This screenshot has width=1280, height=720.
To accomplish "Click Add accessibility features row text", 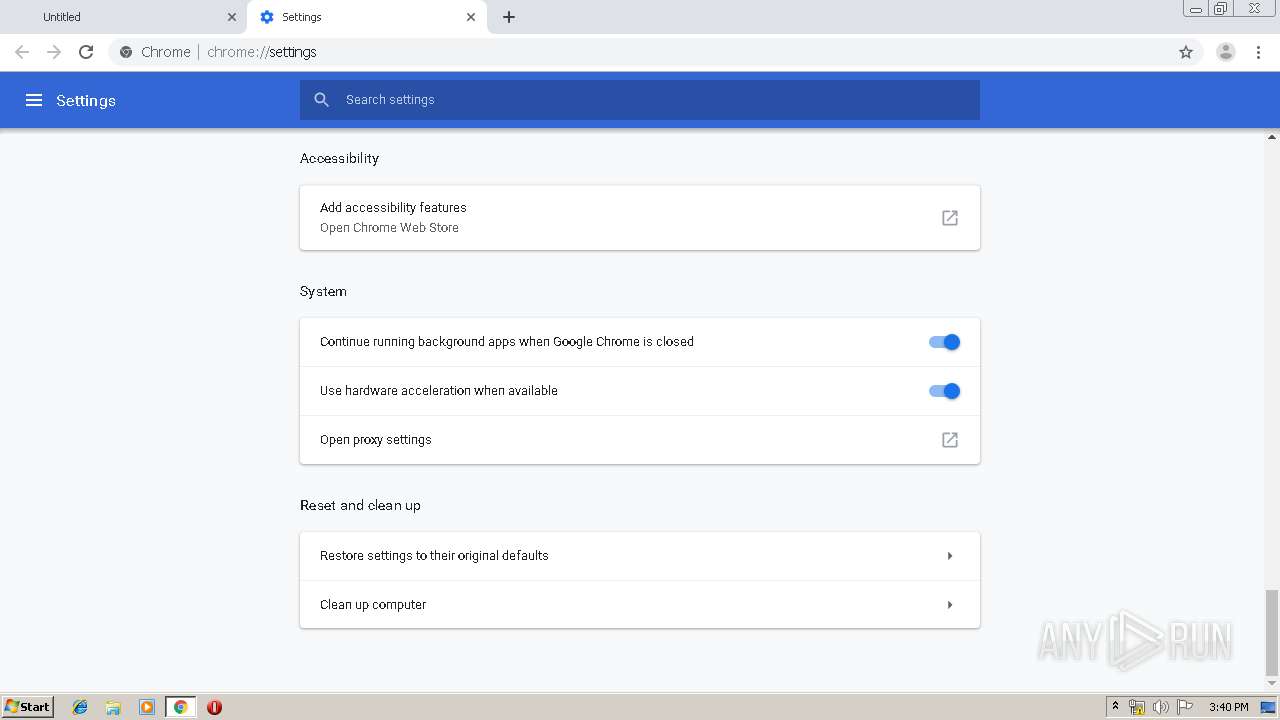I will tap(393, 208).
